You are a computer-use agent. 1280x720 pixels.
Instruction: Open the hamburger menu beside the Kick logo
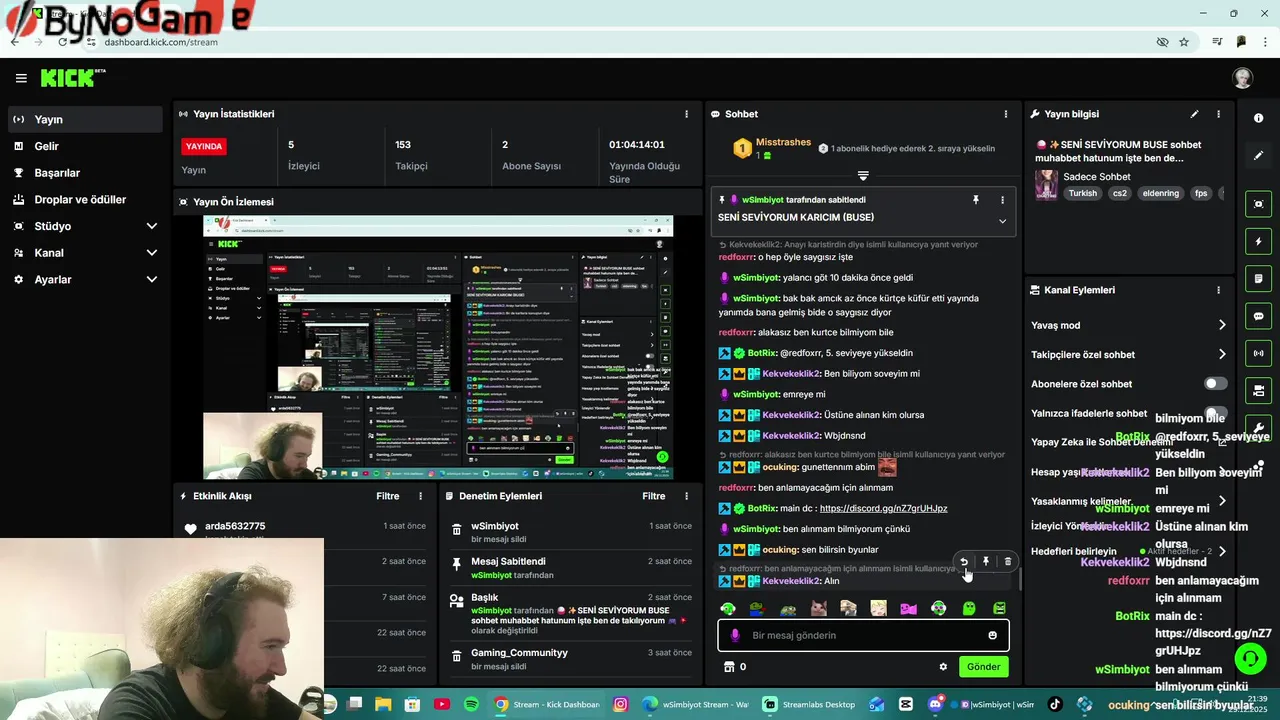[x=21, y=78]
